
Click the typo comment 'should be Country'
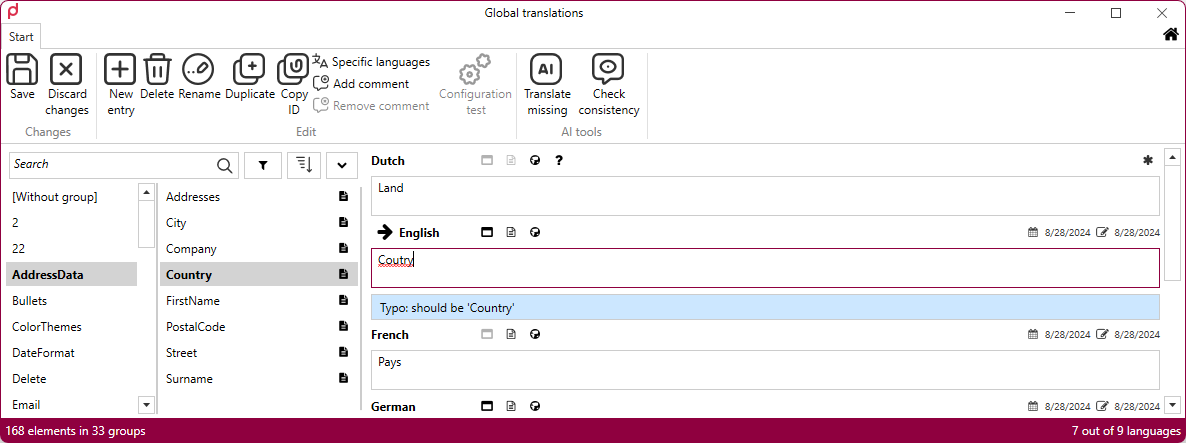pos(765,308)
